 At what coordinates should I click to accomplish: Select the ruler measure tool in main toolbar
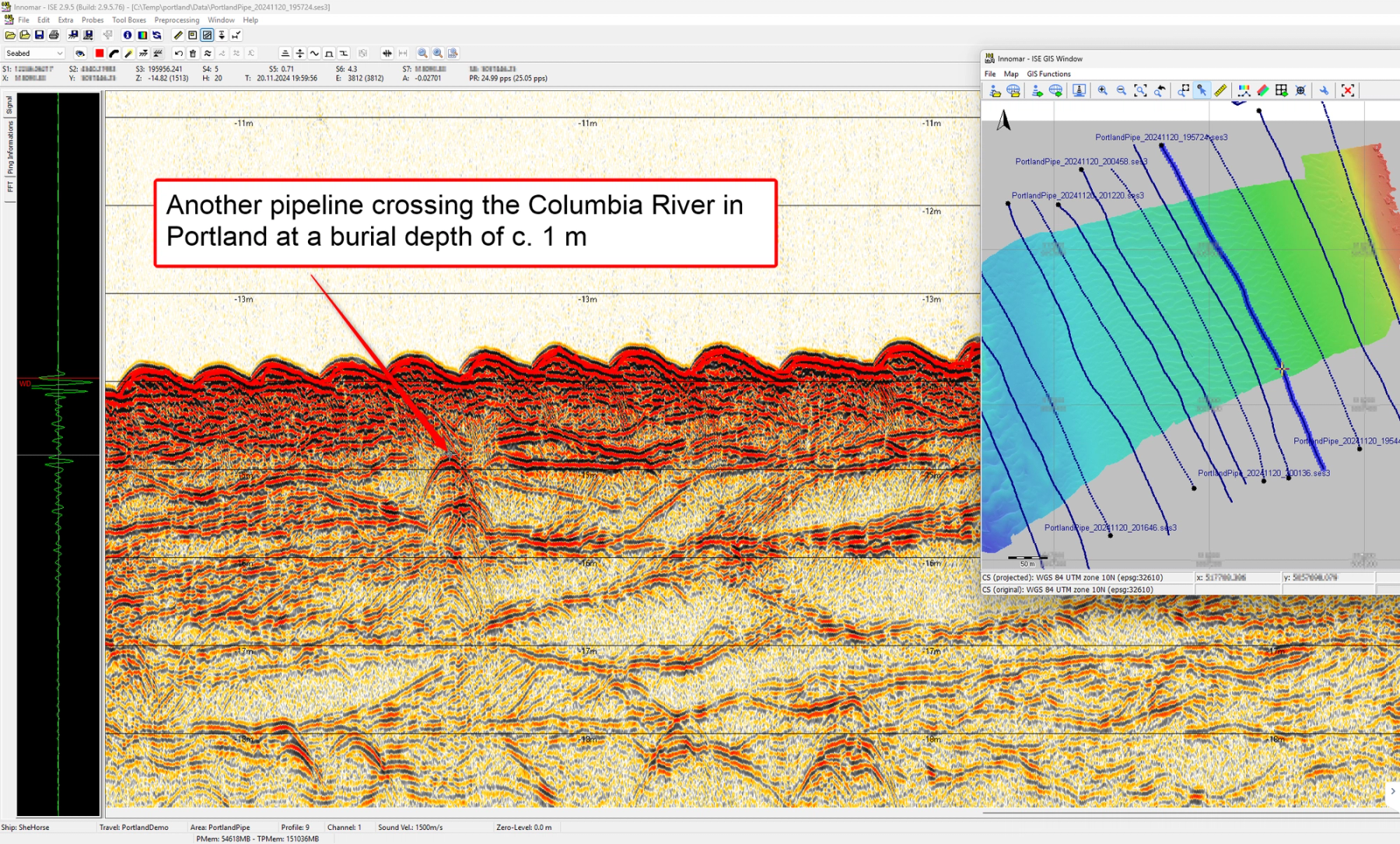[x=178, y=35]
